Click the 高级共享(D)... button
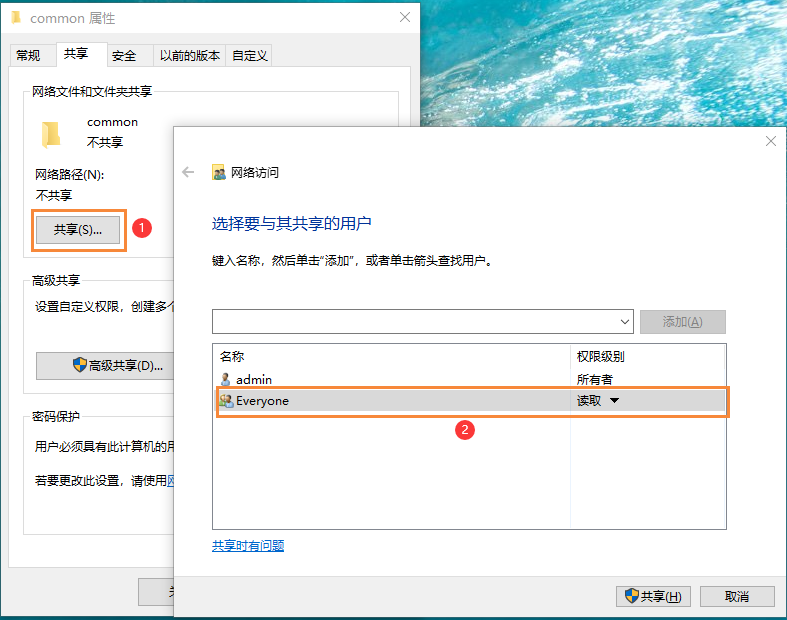 [x=105, y=365]
